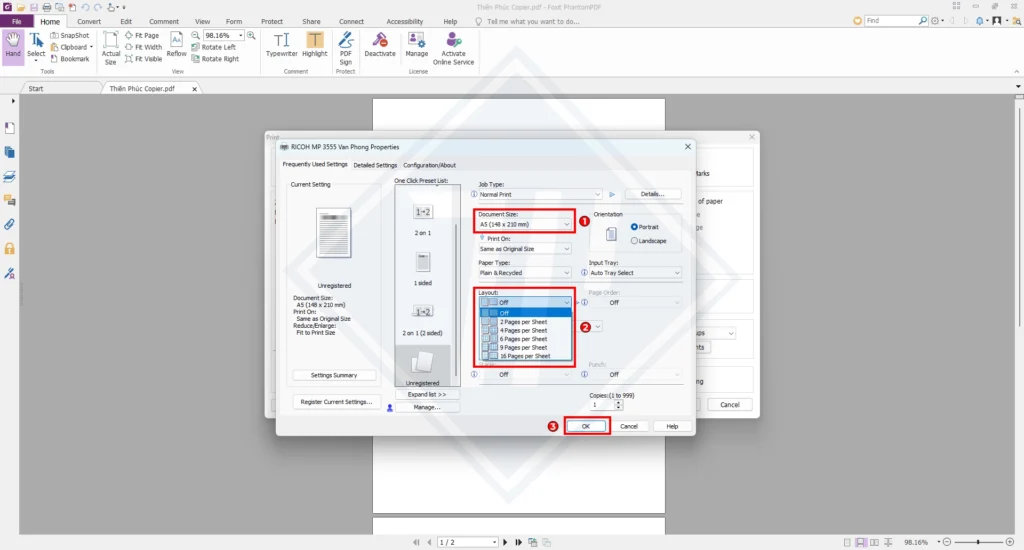
Task: Click Cancel in printer properties dialog
Action: pyautogui.click(x=629, y=426)
